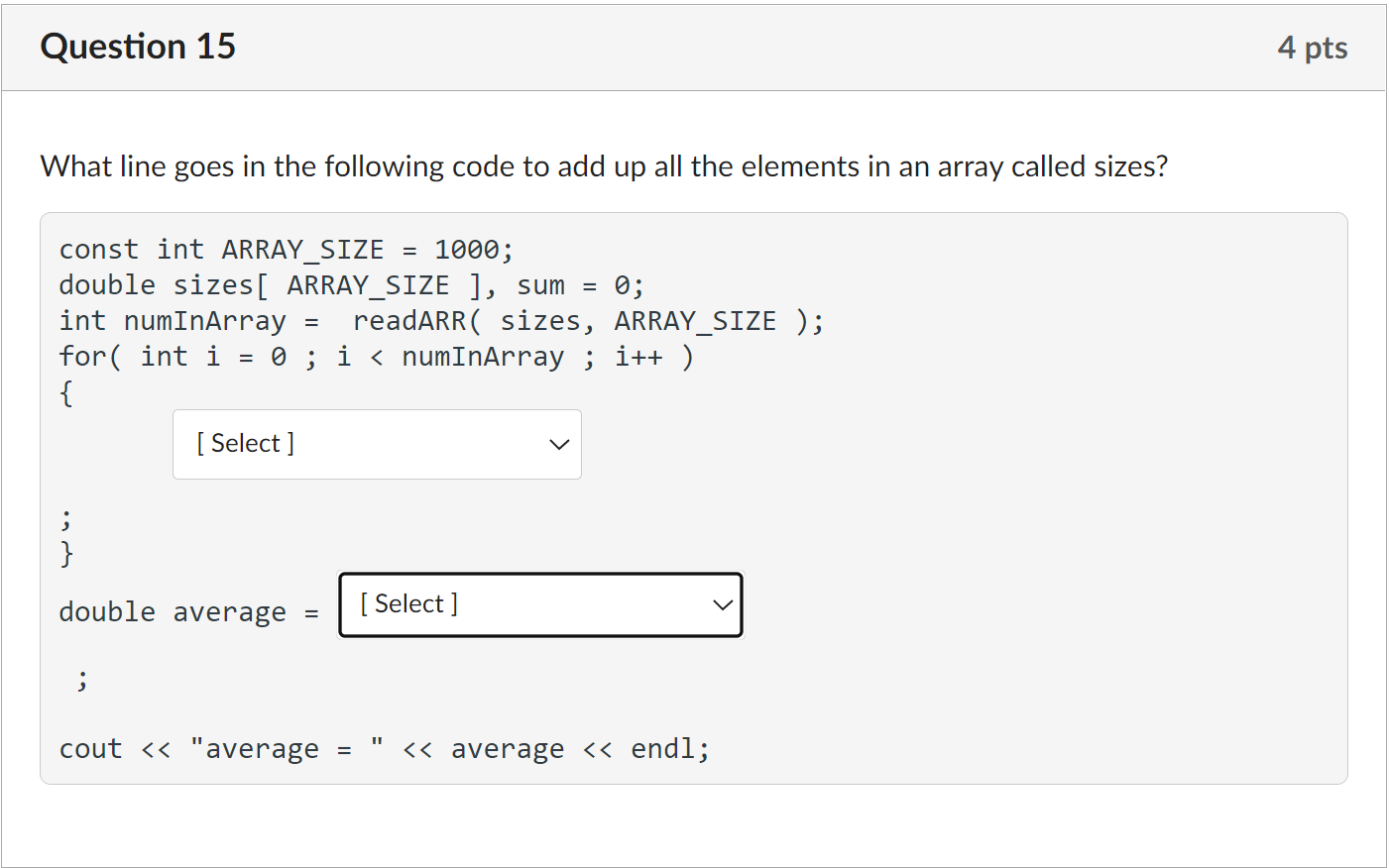Open the Select dropdown inside the for loop

(x=377, y=444)
